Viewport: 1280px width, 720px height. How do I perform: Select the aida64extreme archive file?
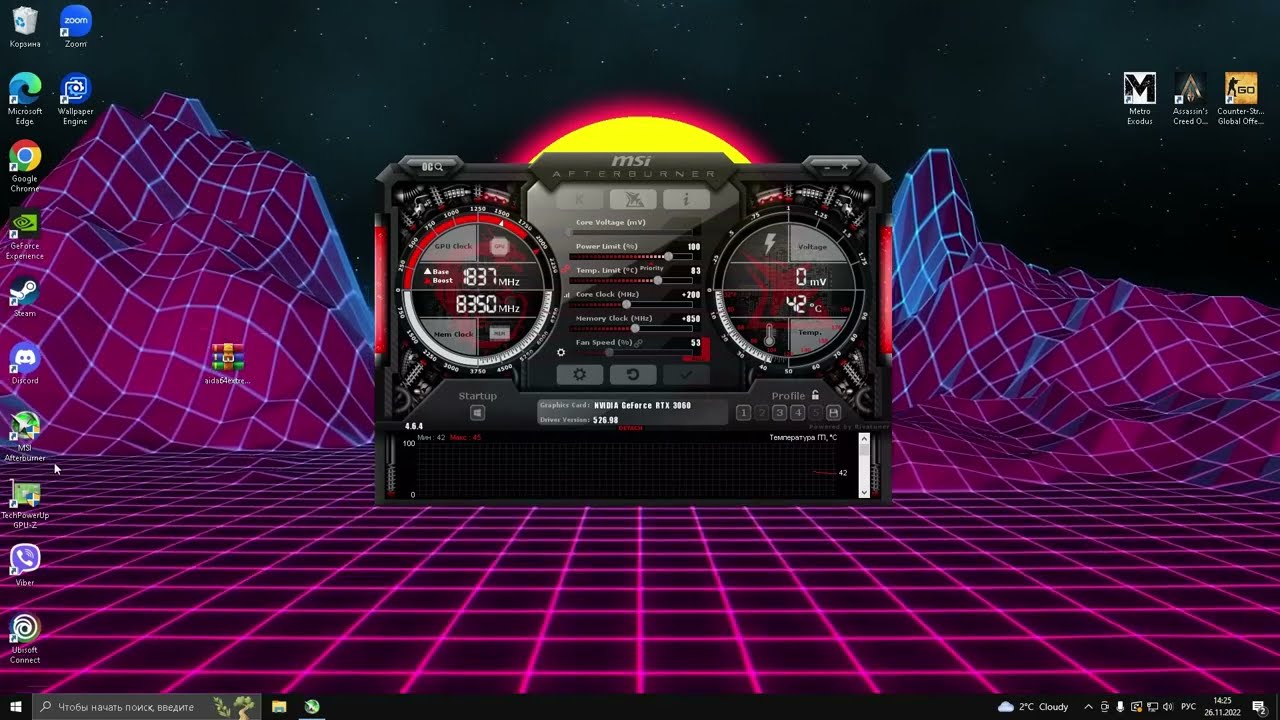228,364
